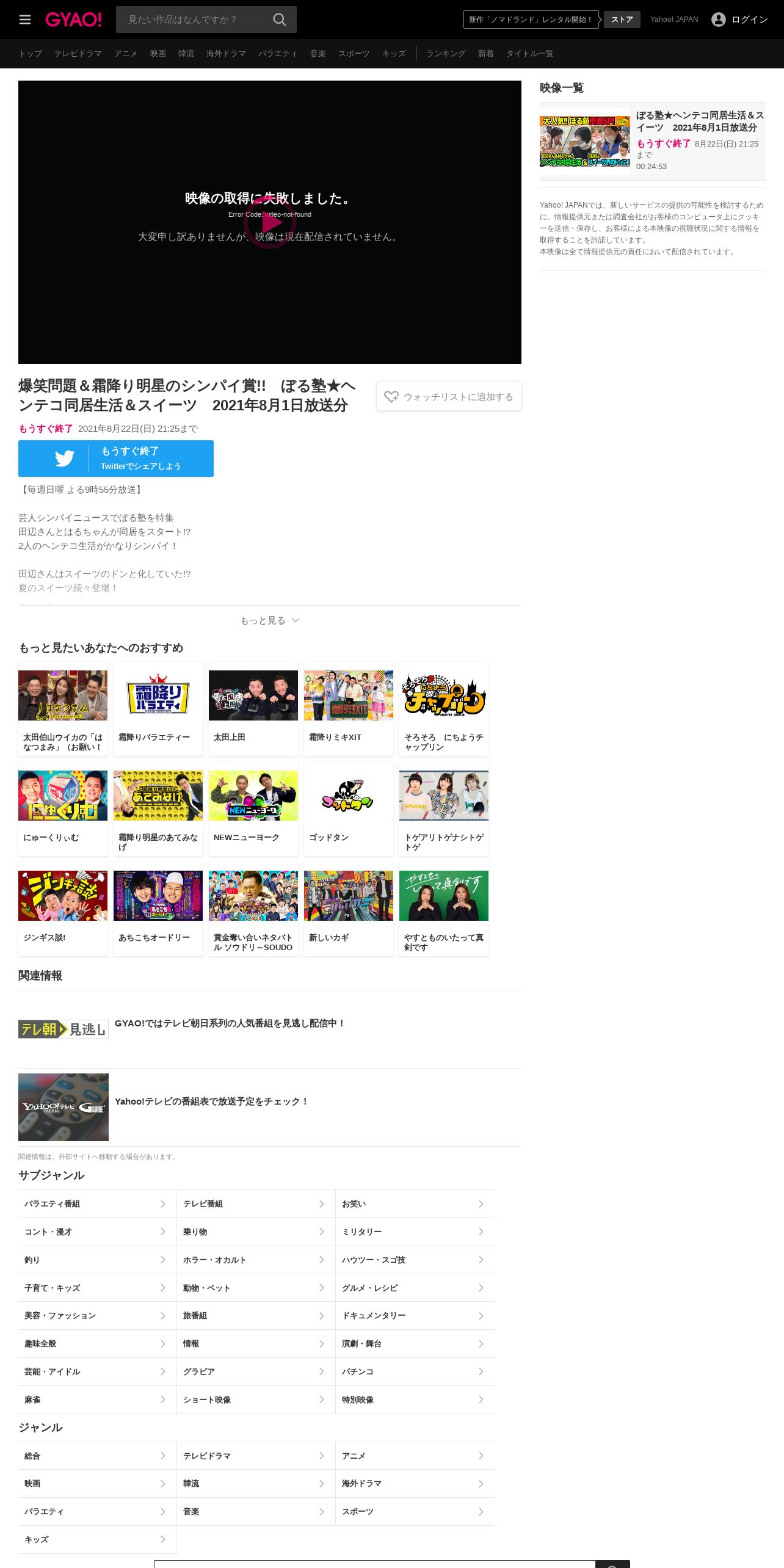This screenshot has height=1568, width=784.
Task: Click the Yahoo!テレビ Gガイド image
Action: click(x=64, y=1107)
